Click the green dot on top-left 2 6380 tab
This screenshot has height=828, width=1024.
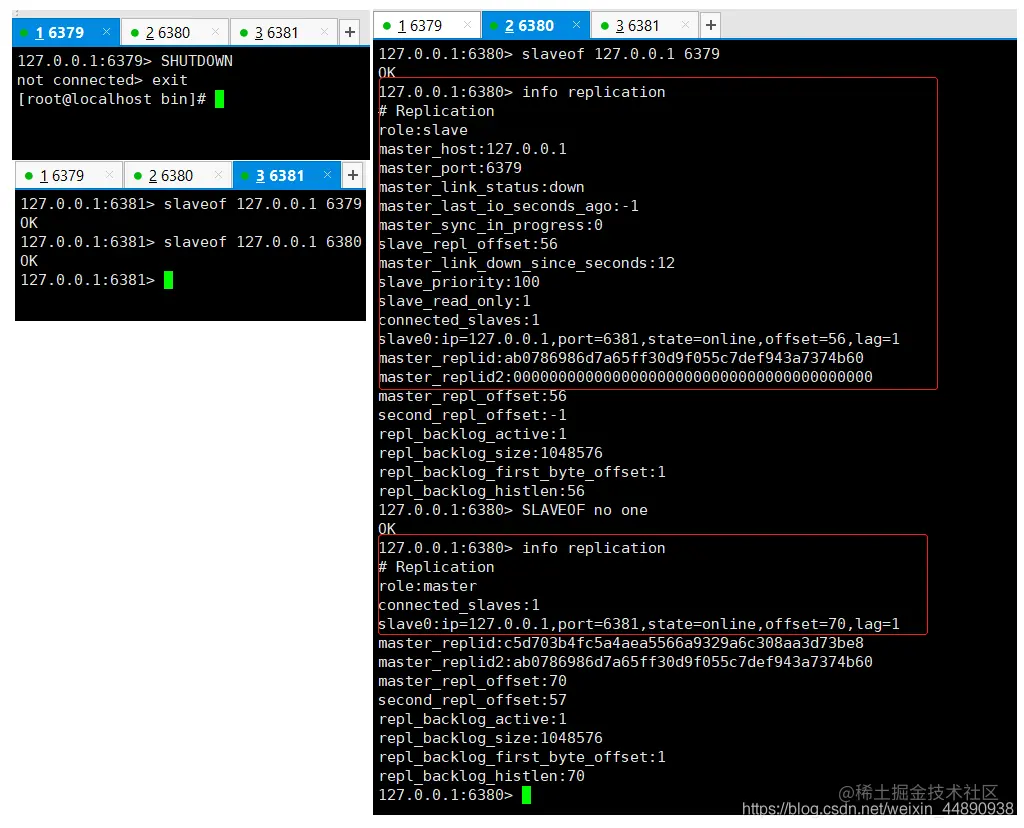point(135,33)
